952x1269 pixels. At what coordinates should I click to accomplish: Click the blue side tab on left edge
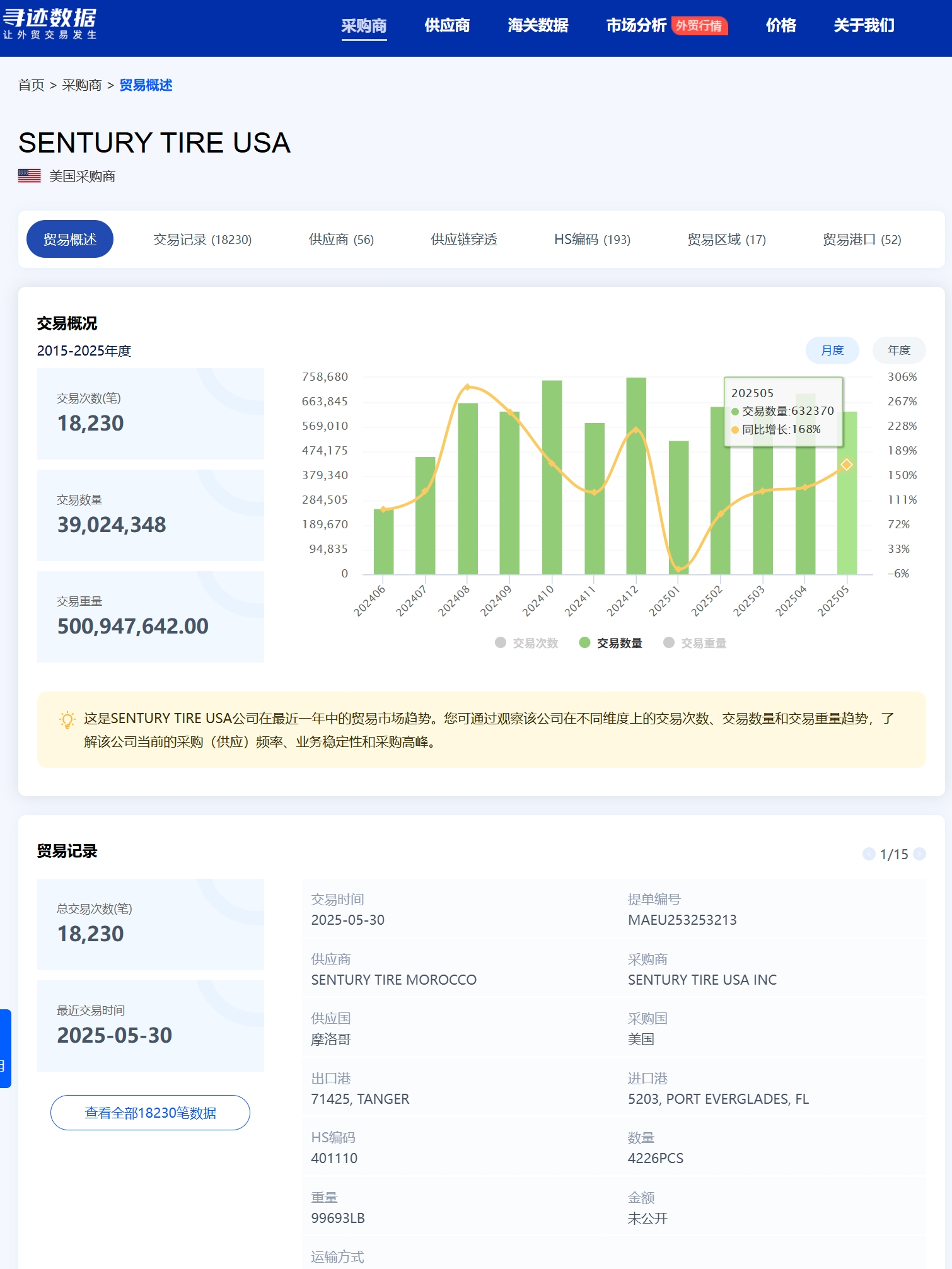pos(5,1048)
